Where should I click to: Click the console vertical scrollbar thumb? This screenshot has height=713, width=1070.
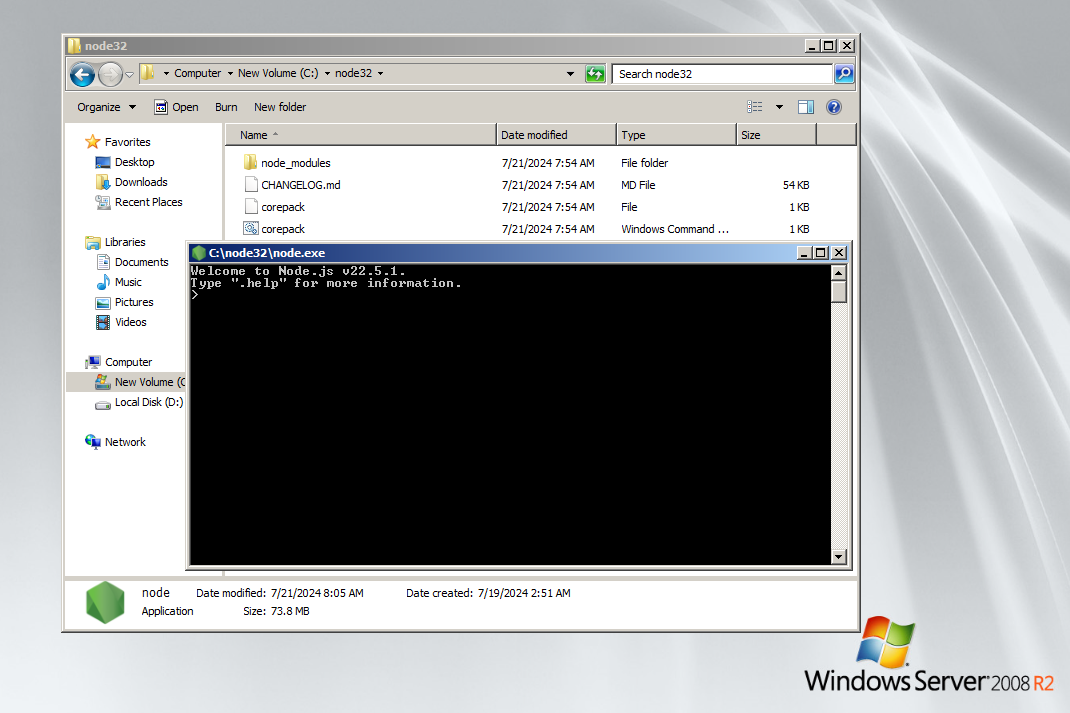839,291
